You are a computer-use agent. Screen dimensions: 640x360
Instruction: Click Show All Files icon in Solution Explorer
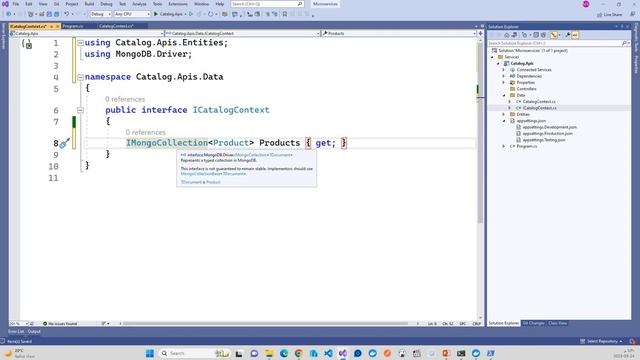[x=543, y=35]
